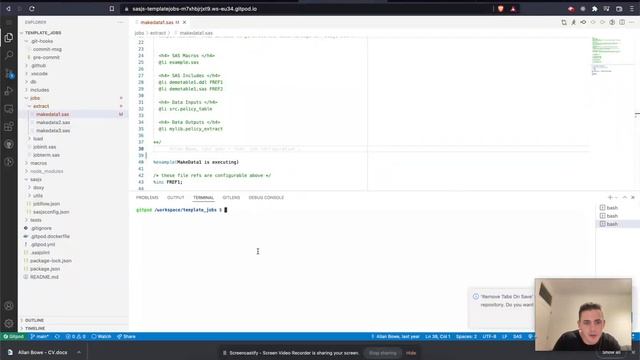Maximize the terminal panel with chevron up
This screenshot has height=360, width=640.
click(624, 198)
